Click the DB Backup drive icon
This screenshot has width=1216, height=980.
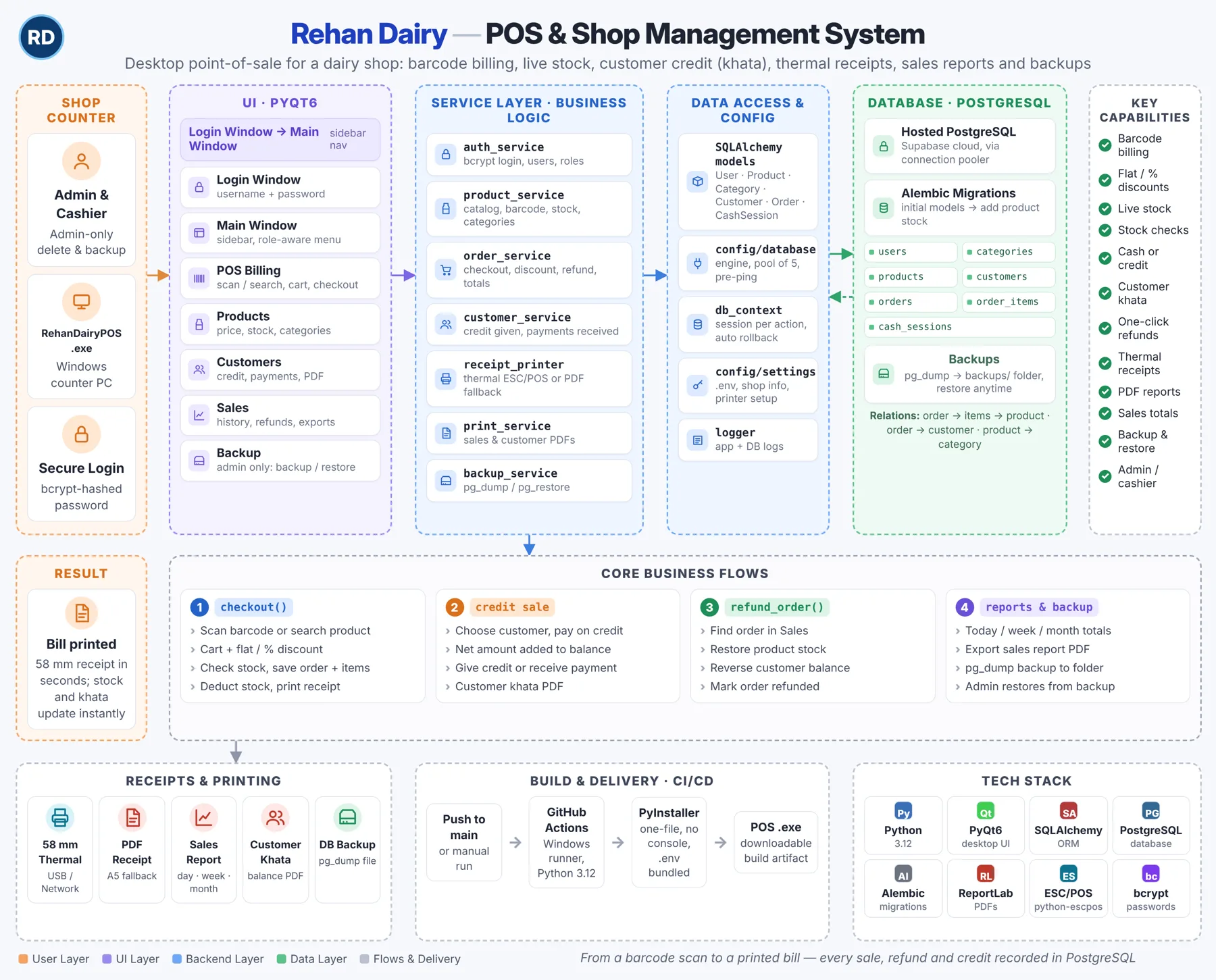(347, 818)
